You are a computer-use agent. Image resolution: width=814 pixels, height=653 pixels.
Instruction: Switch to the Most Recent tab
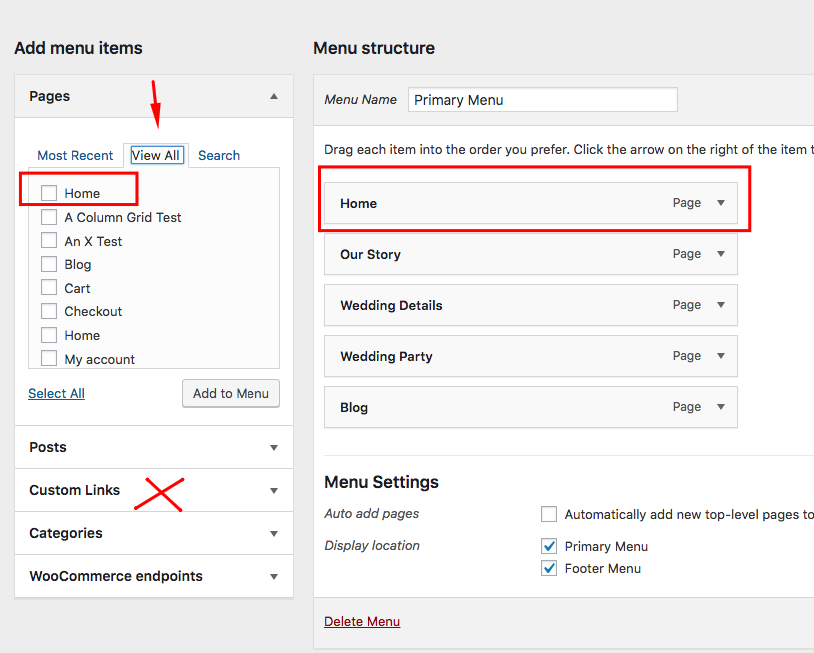point(75,155)
